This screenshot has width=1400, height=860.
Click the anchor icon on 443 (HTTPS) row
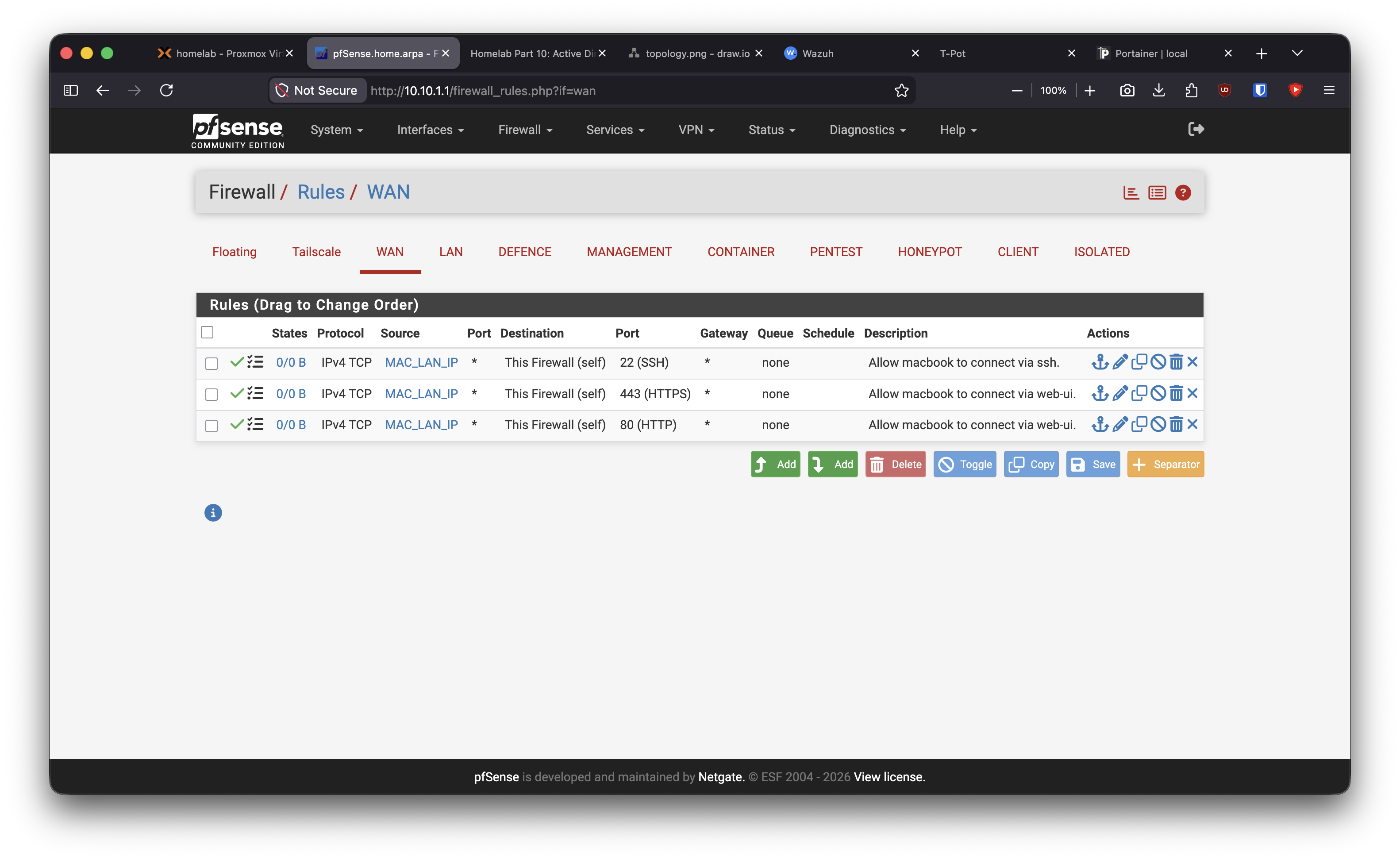tap(1100, 394)
